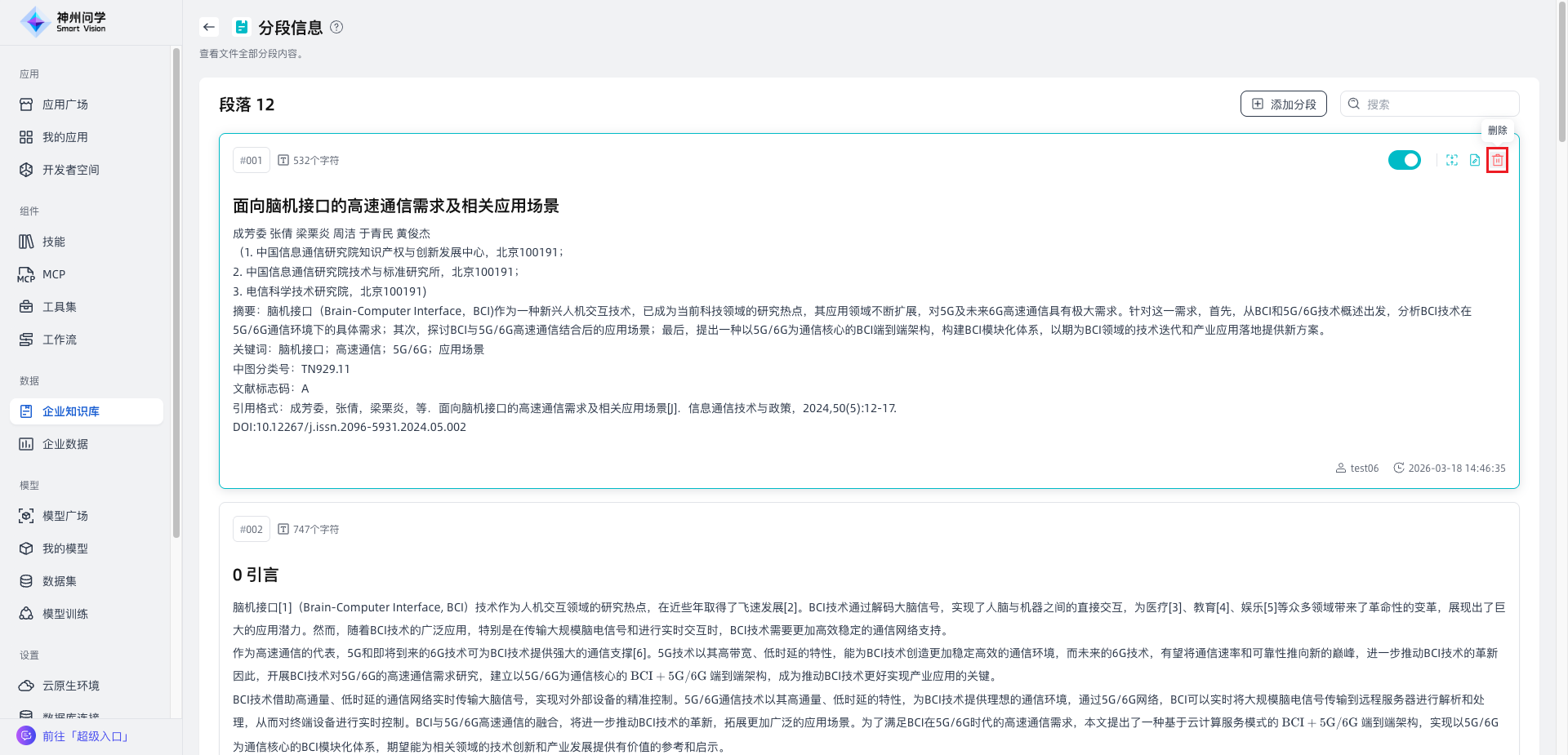The image size is (1568, 755).
Task: Click the 云原生环境 cloud icon
Action: pyautogui.click(x=26, y=686)
